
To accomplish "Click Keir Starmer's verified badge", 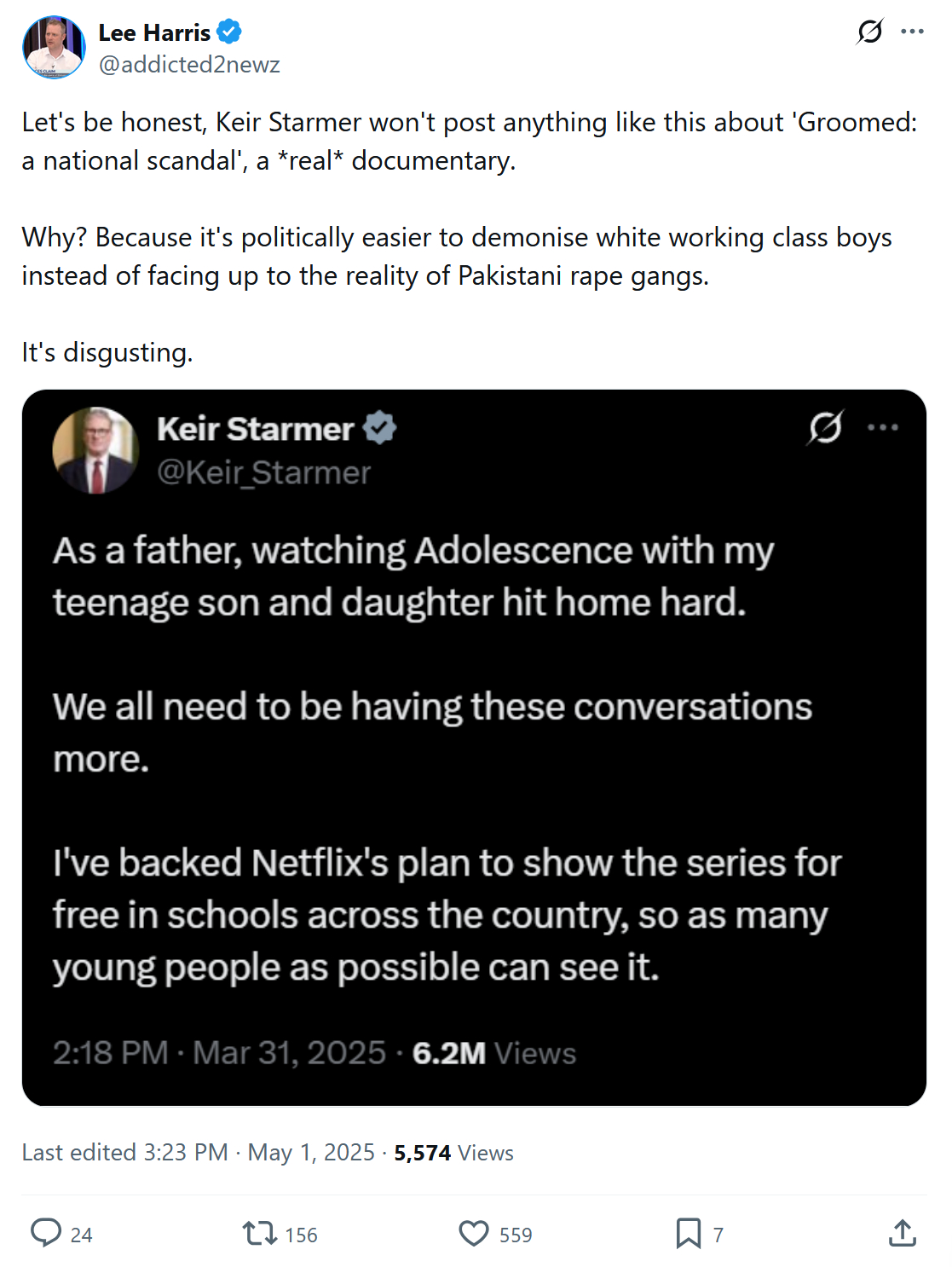I will pos(379,428).
